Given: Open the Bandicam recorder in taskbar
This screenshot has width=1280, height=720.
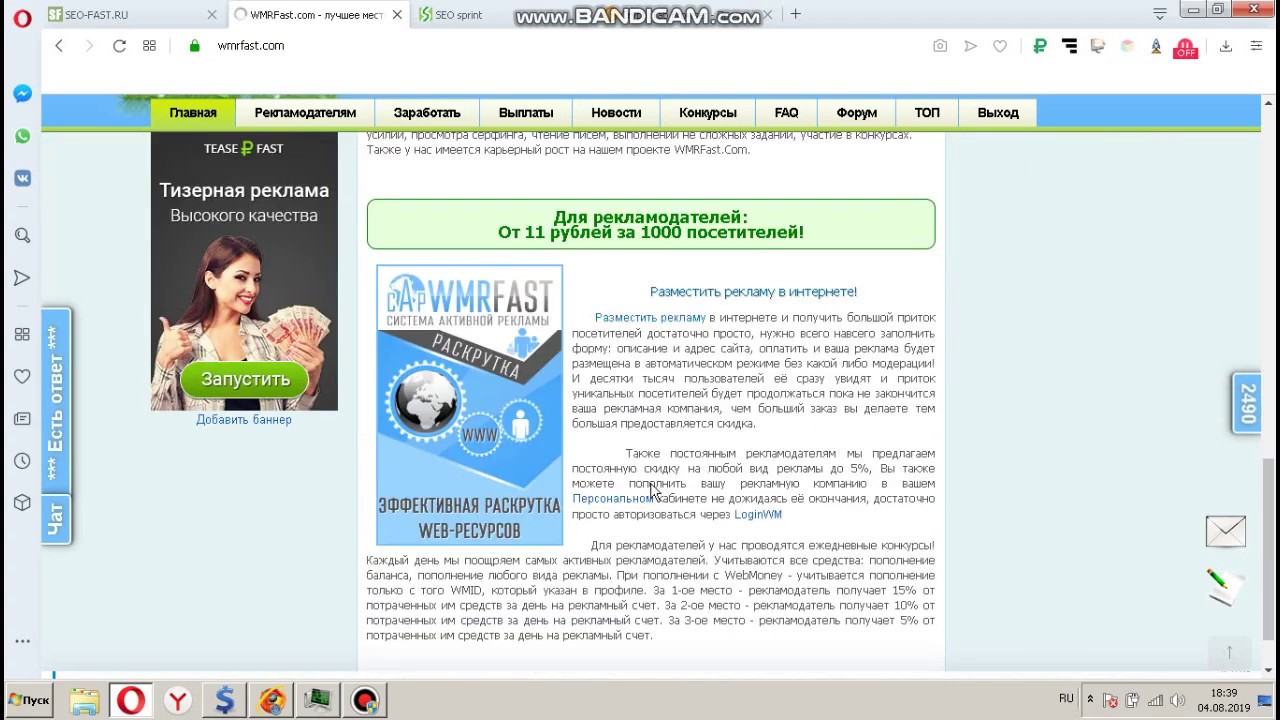Looking at the screenshot, I should (x=364, y=701).
